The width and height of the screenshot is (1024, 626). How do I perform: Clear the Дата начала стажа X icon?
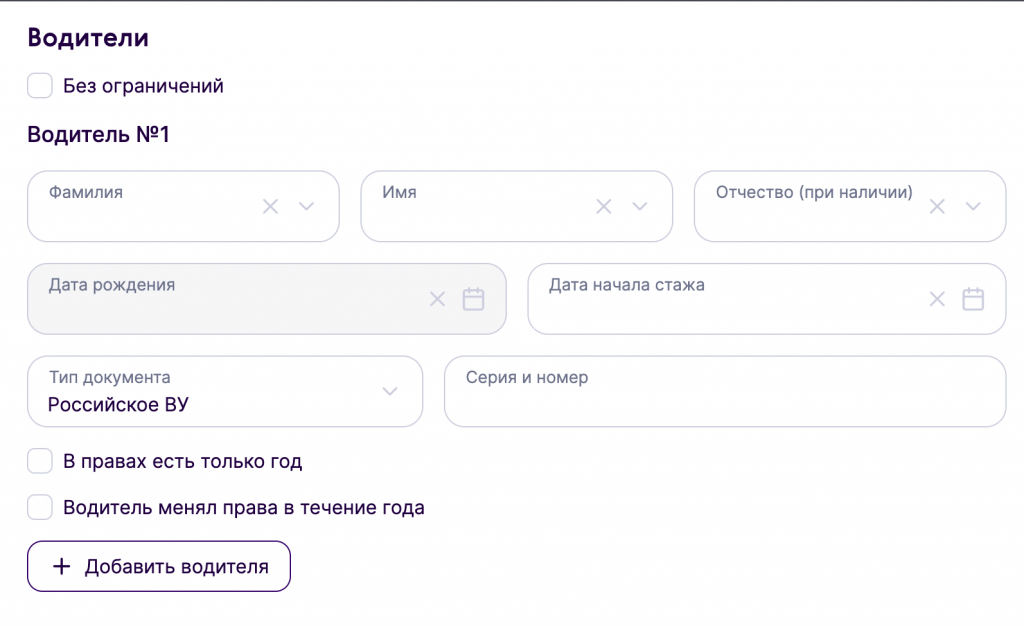point(937,299)
